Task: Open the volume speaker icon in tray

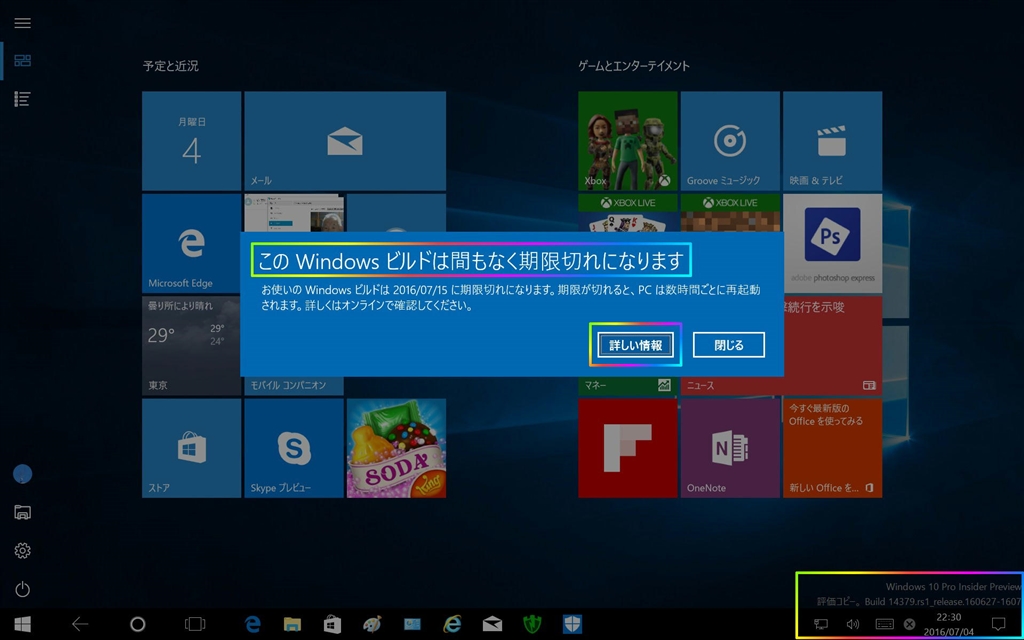Action: pos(852,624)
